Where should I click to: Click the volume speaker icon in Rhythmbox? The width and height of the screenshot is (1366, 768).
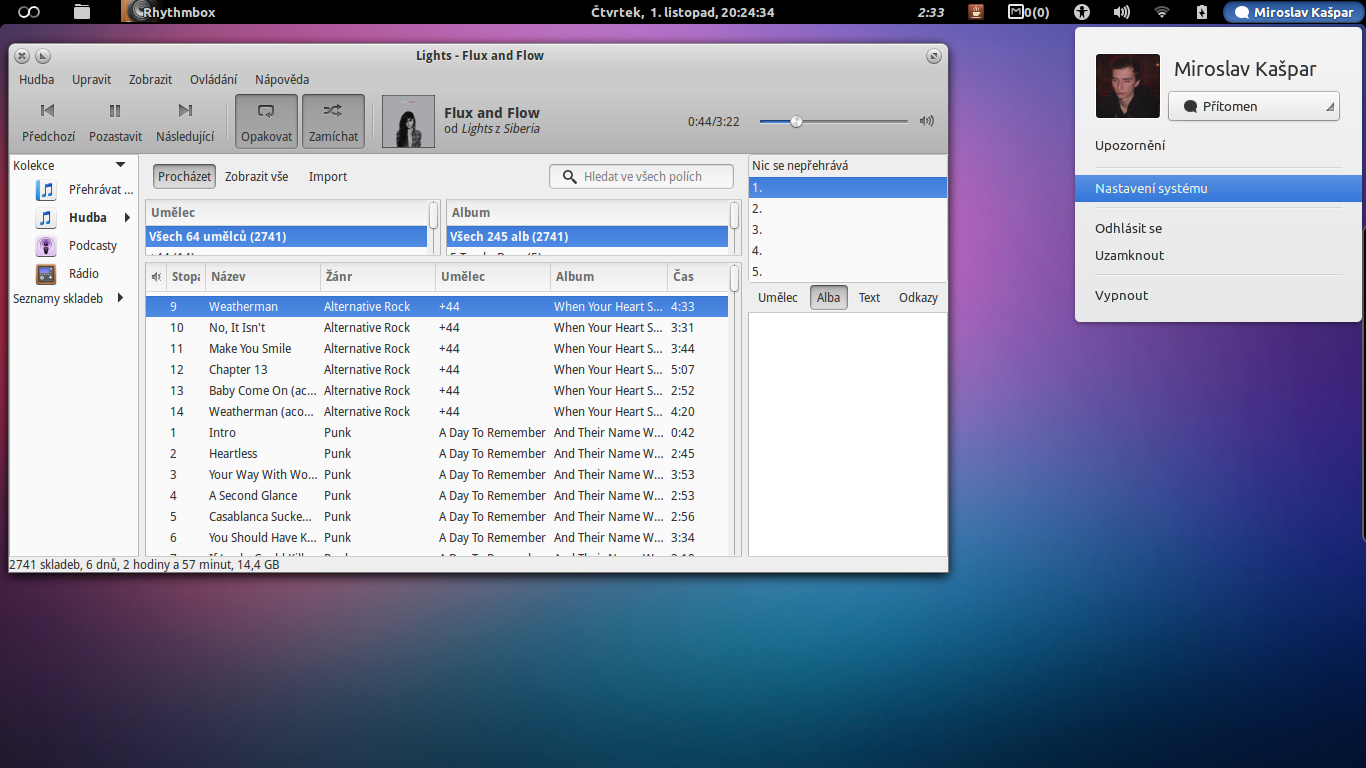(x=927, y=121)
